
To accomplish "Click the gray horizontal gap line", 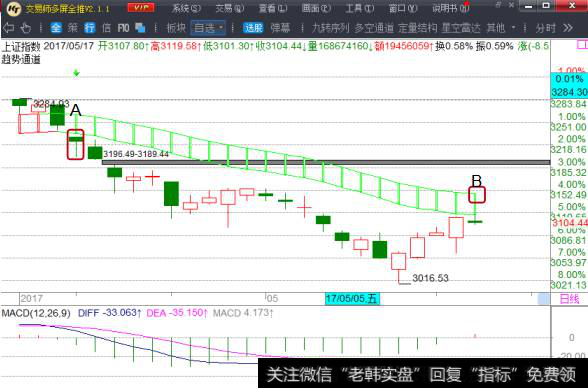I will pyautogui.click(x=326, y=162).
